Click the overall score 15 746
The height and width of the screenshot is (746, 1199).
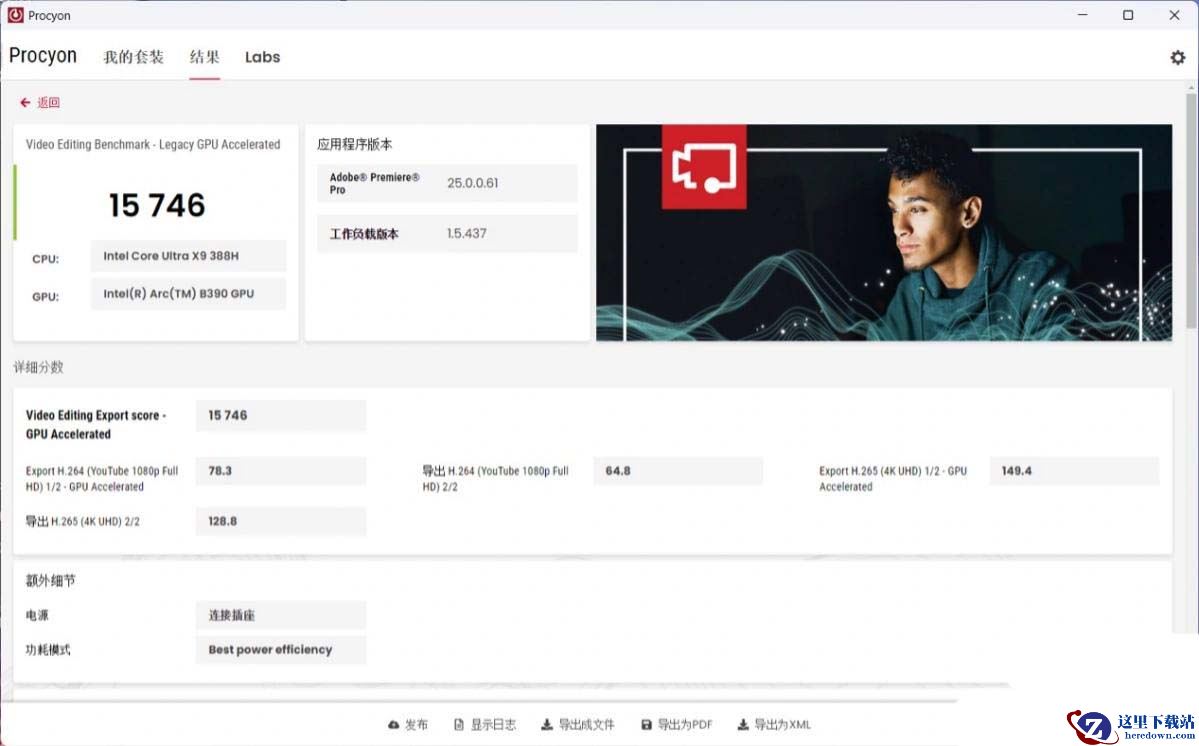[157, 205]
